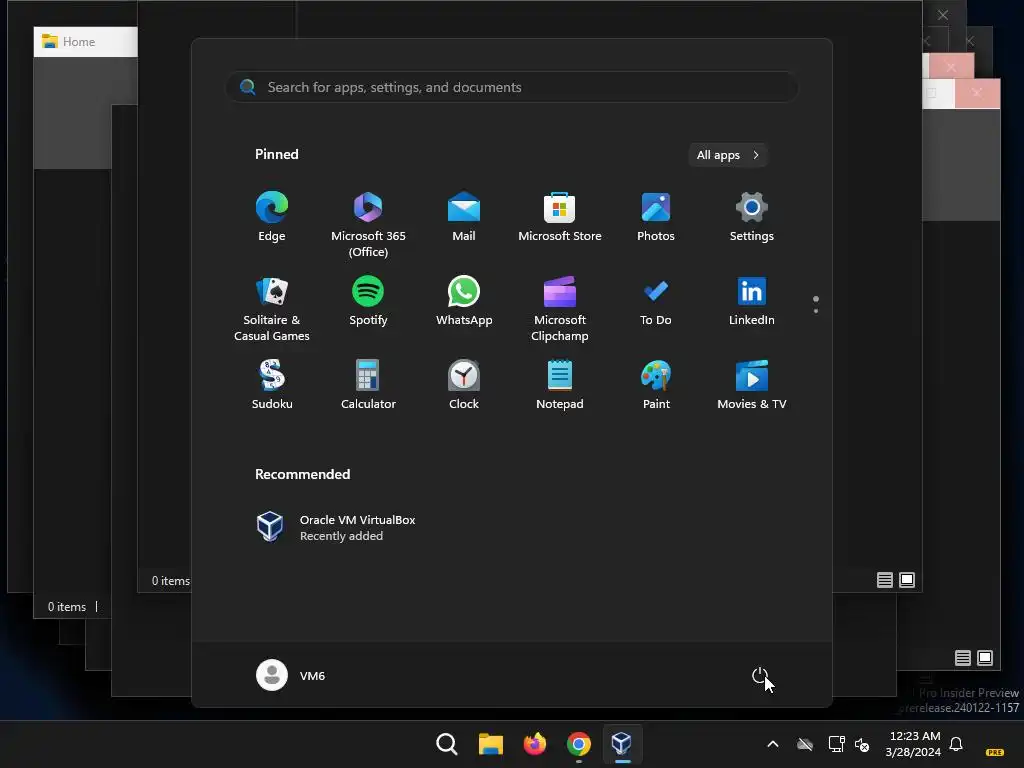
Task: Click the muted volume tray icon
Action: click(x=862, y=744)
